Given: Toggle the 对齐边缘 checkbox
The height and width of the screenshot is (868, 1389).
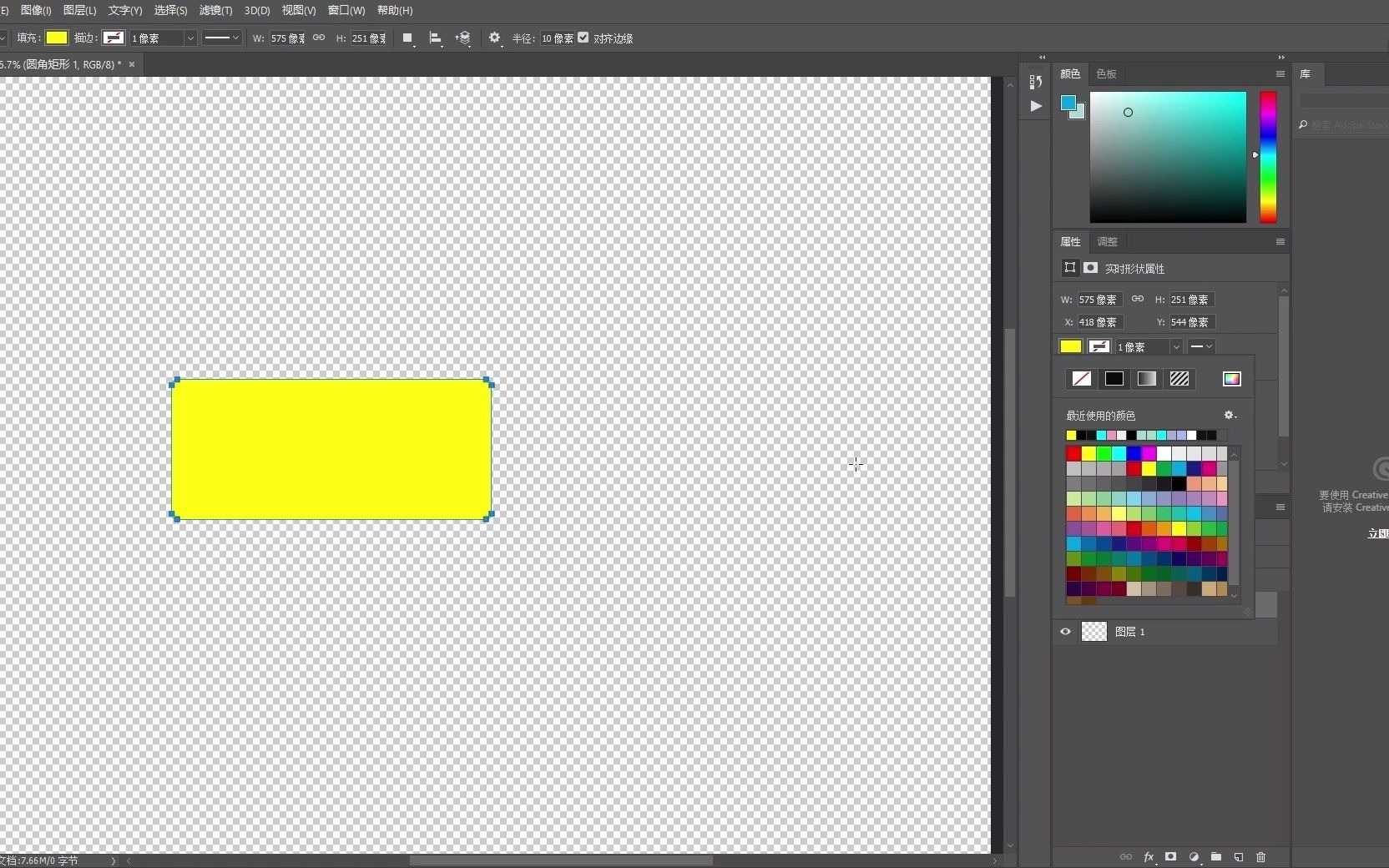Looking at the screenshot, I should pyautogui.click(x=583, y=38).
